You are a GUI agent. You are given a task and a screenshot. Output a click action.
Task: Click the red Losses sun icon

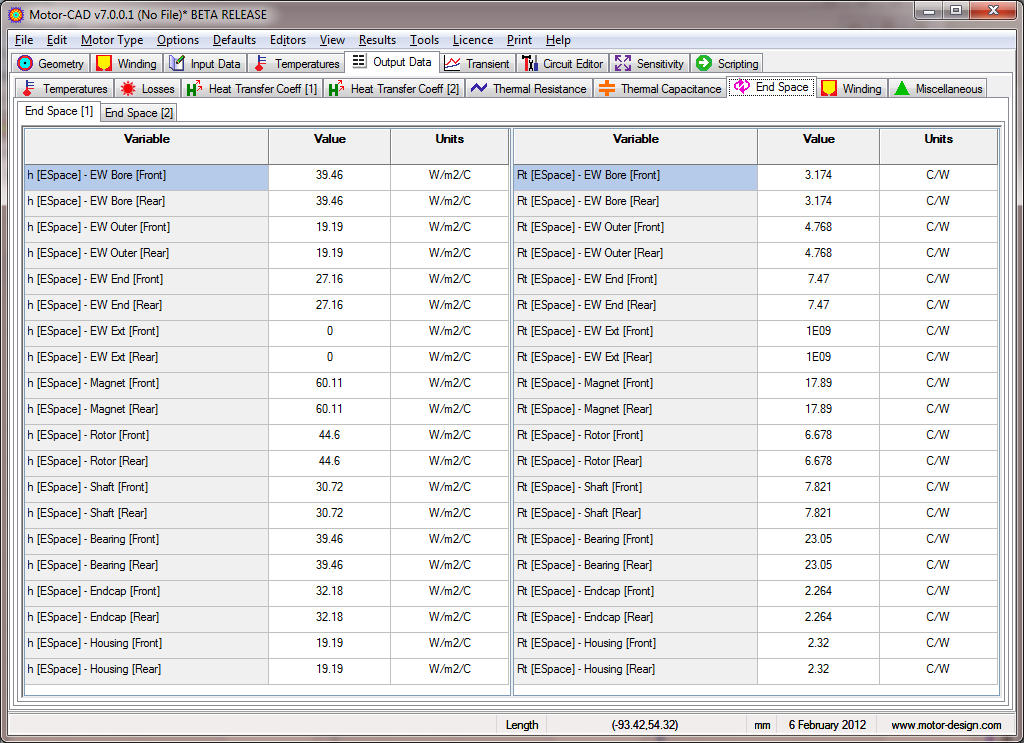click(x=128, y=88)
